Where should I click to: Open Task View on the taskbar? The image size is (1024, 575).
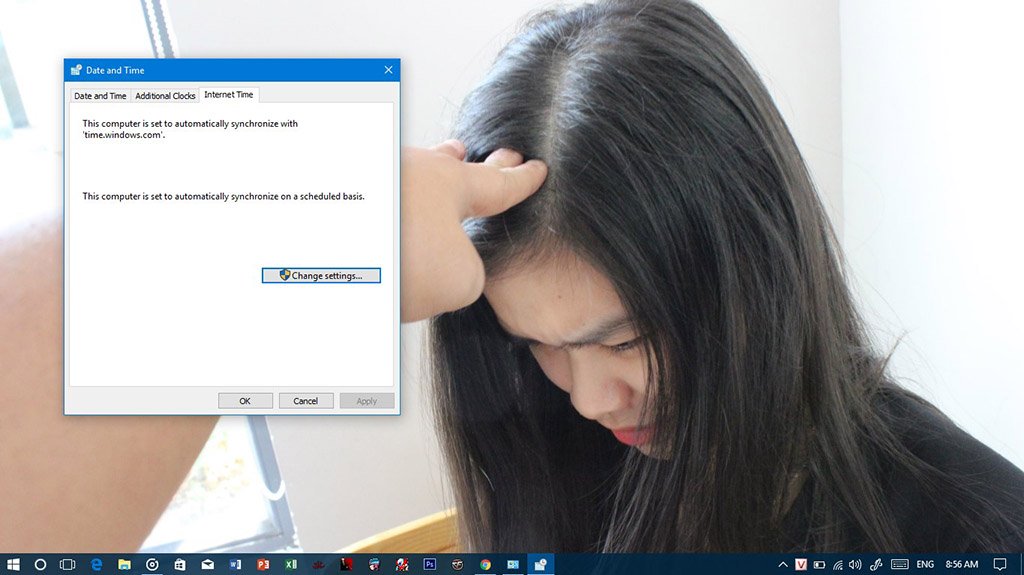pos(67,564)
